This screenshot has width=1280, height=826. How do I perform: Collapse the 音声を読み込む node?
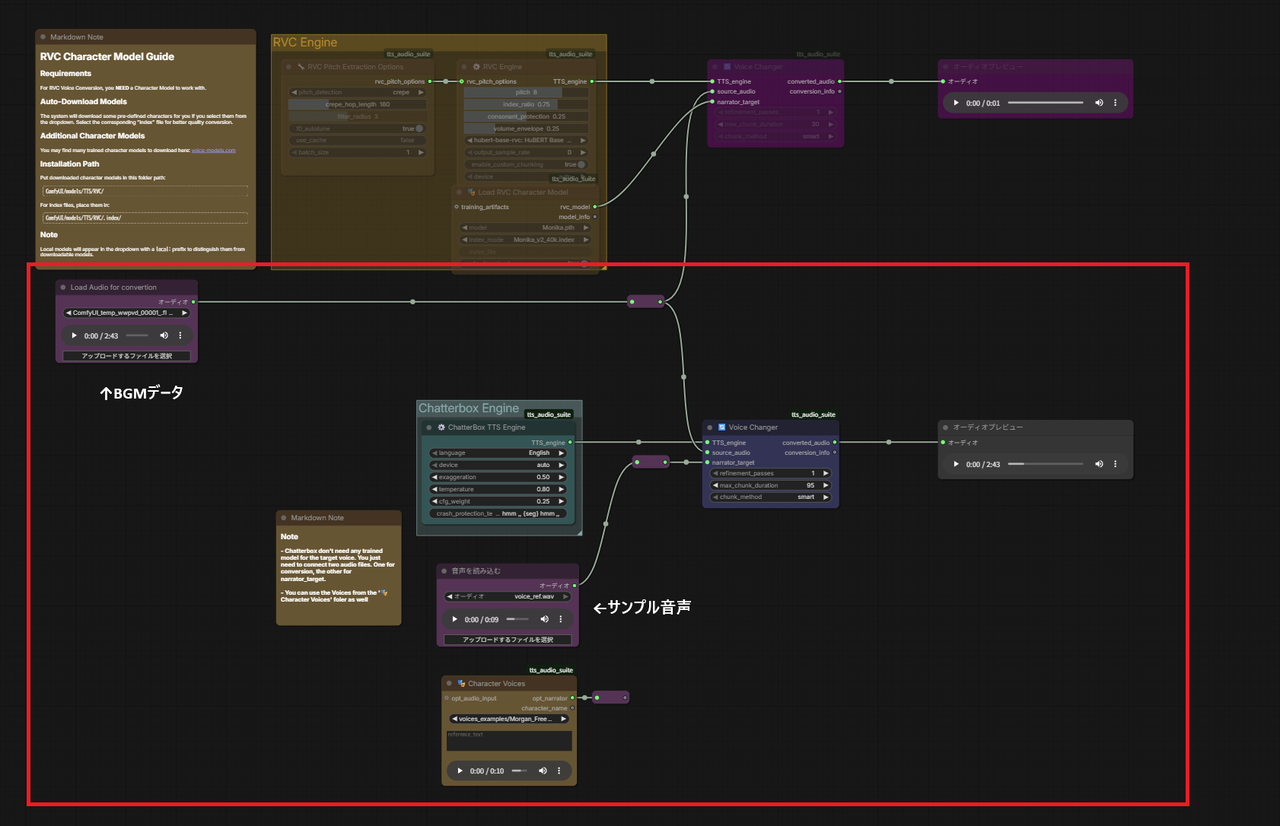[443, 571]
